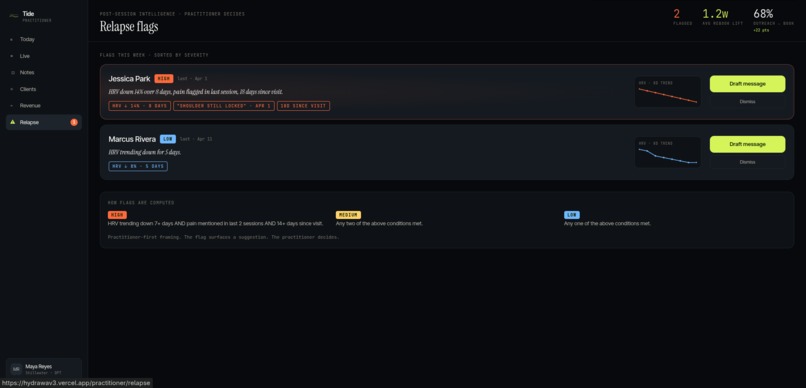Click the Jessica Park name
This screenshot has width=806, height=388.
point(130,79)
